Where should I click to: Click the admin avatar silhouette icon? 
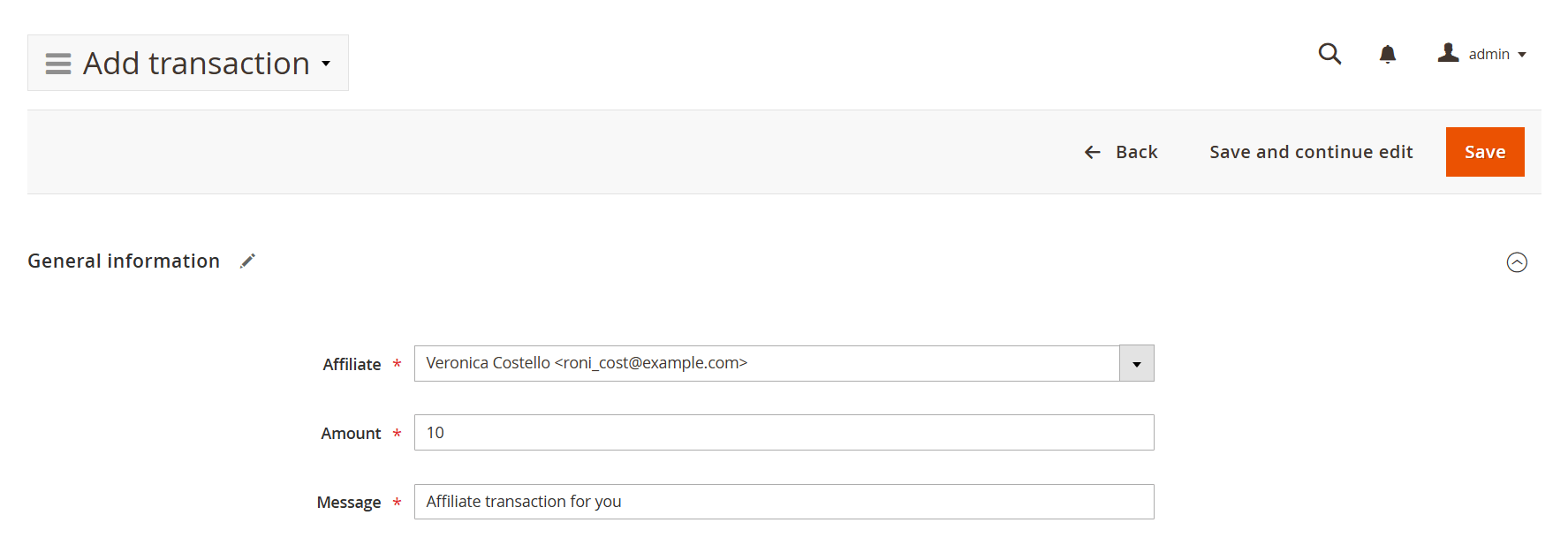1447,53
